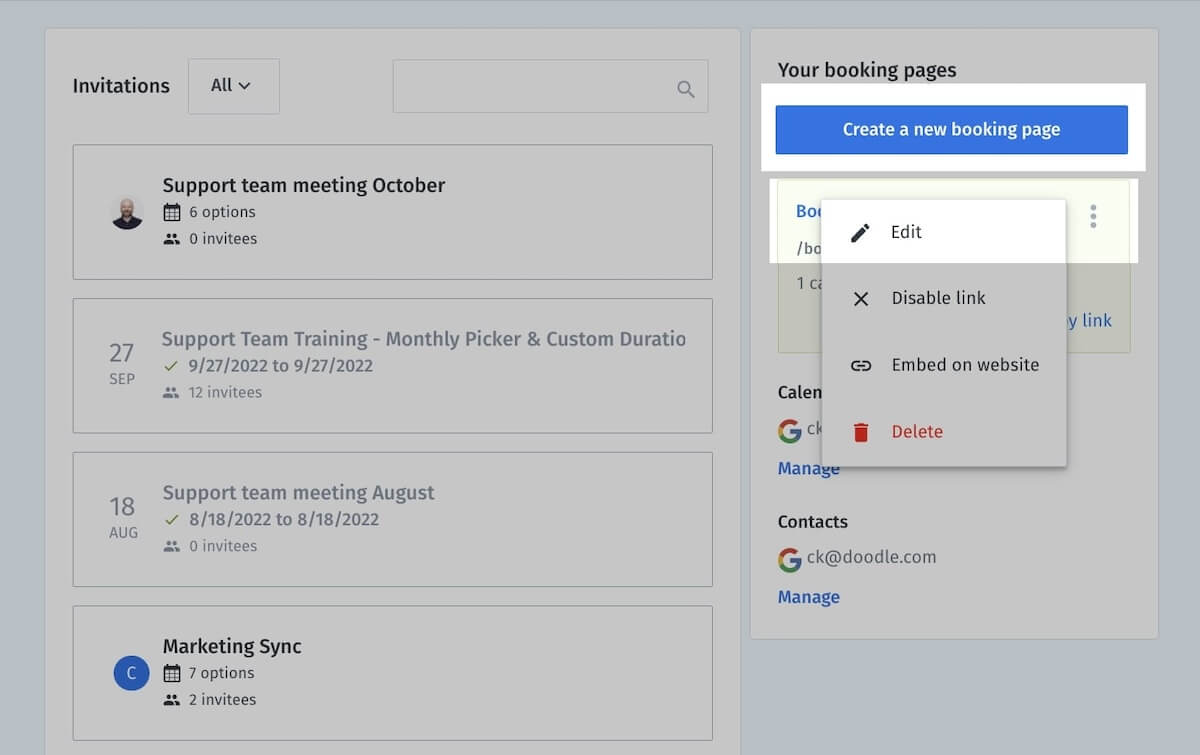The image size is (1200, 755).
Task: Click the red trash Delete icon
Action: [x=860, y=432]
